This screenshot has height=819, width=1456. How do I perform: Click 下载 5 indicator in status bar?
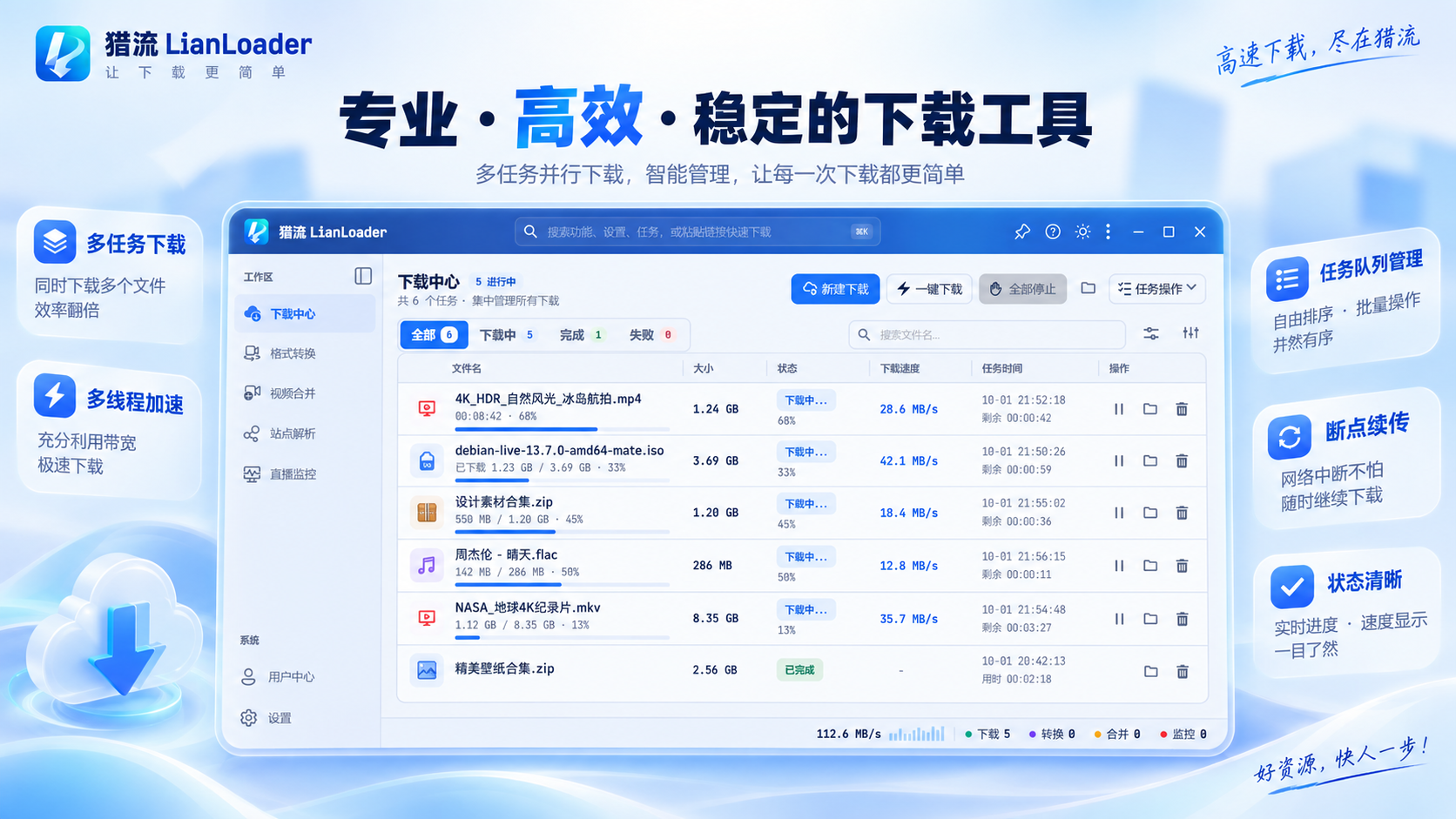[988, 734]
